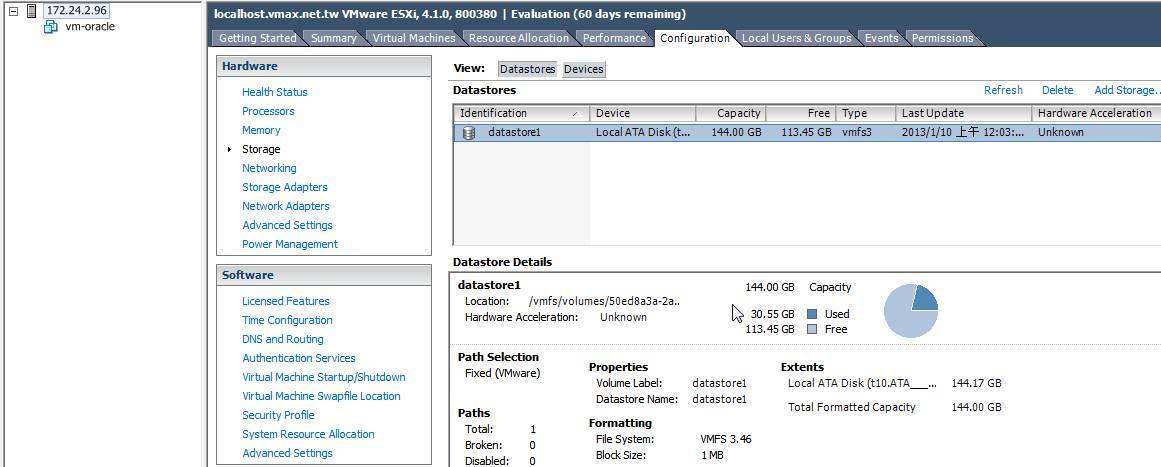Click Delete datastore link
The image size is (1161, 467).
1057,90
